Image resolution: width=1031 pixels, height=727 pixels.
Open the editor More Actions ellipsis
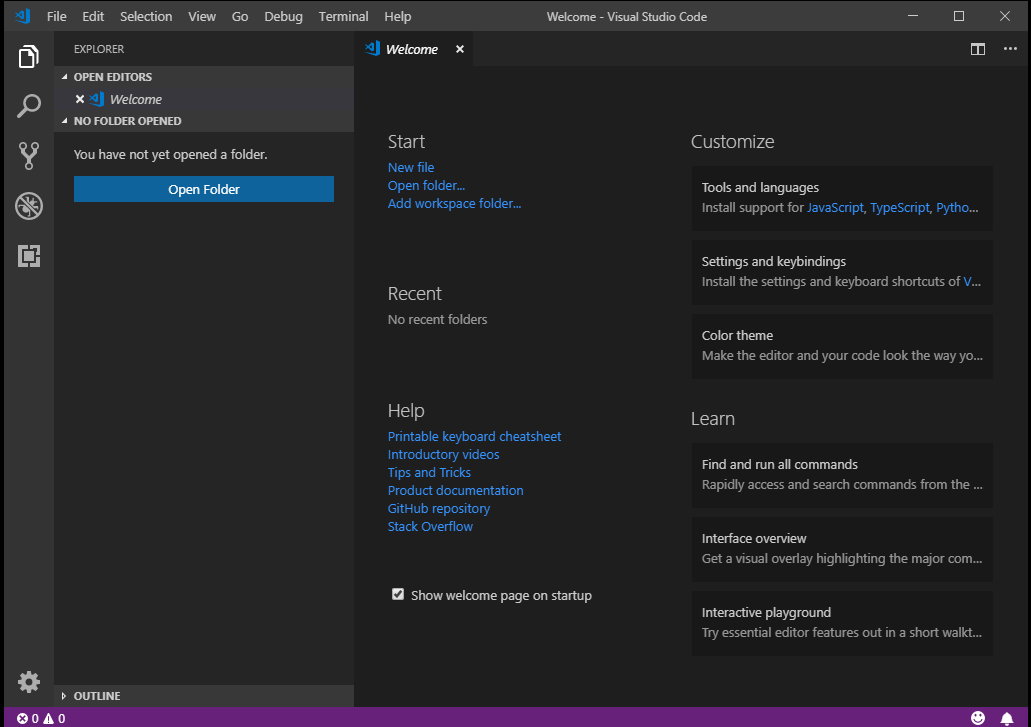pos(1010,49)
